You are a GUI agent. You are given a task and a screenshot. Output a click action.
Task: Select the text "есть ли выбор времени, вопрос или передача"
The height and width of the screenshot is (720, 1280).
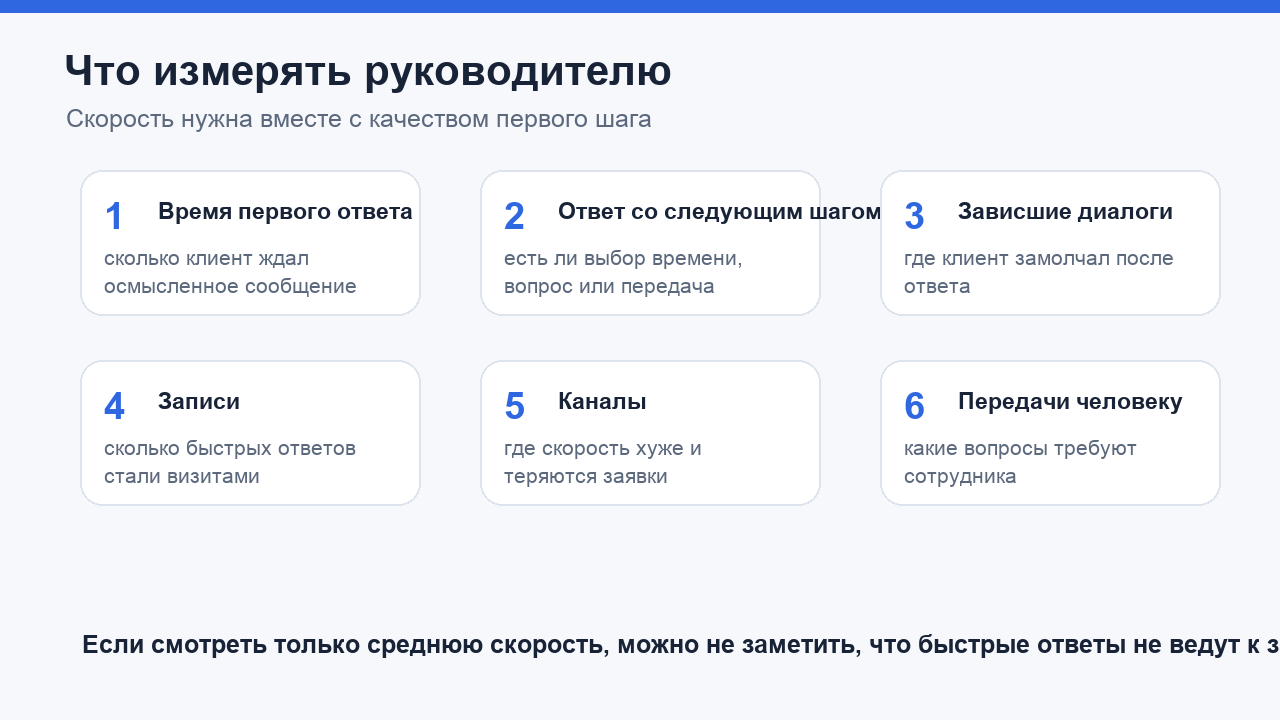(623, 272)
